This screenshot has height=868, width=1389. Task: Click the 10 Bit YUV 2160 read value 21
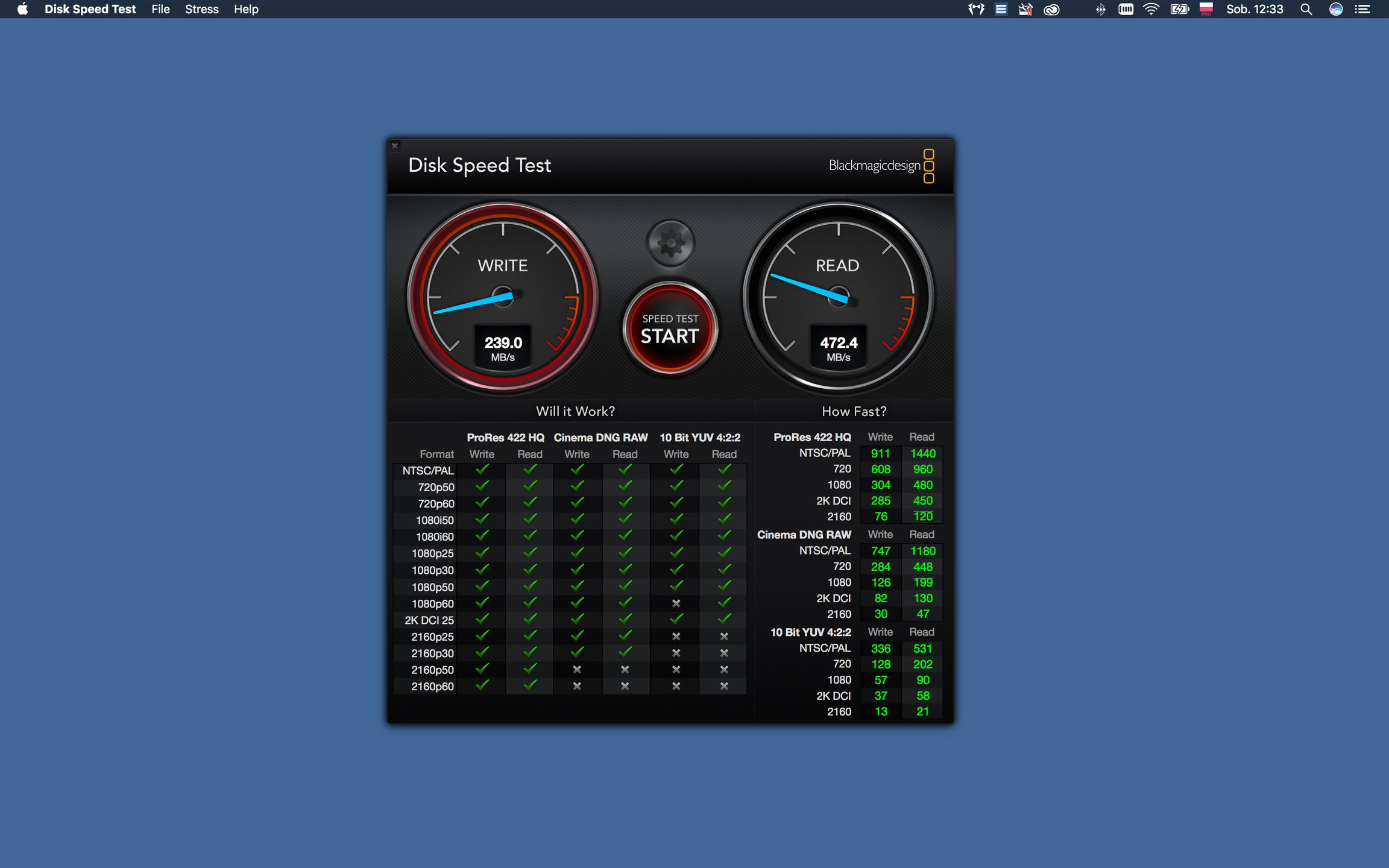pos(923,712)
